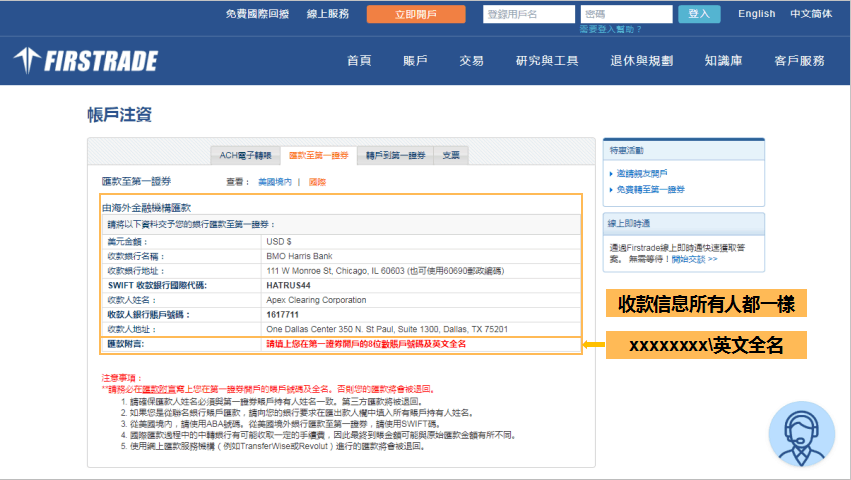Focus the 登錄用戶名 username field
Viewport: 851px width, 480px height.
pyautogui.click(x=529, y=14)
